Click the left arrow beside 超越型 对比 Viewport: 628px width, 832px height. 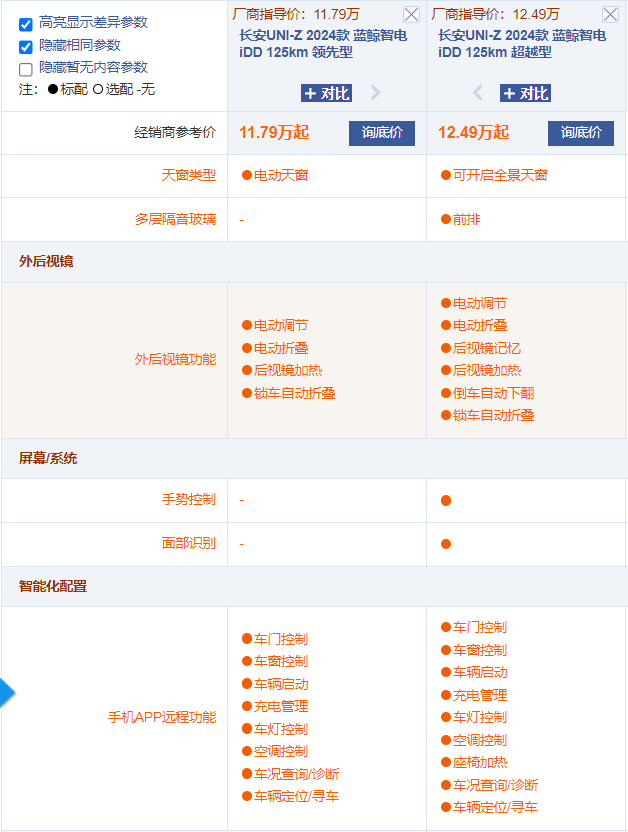(477, 93)
